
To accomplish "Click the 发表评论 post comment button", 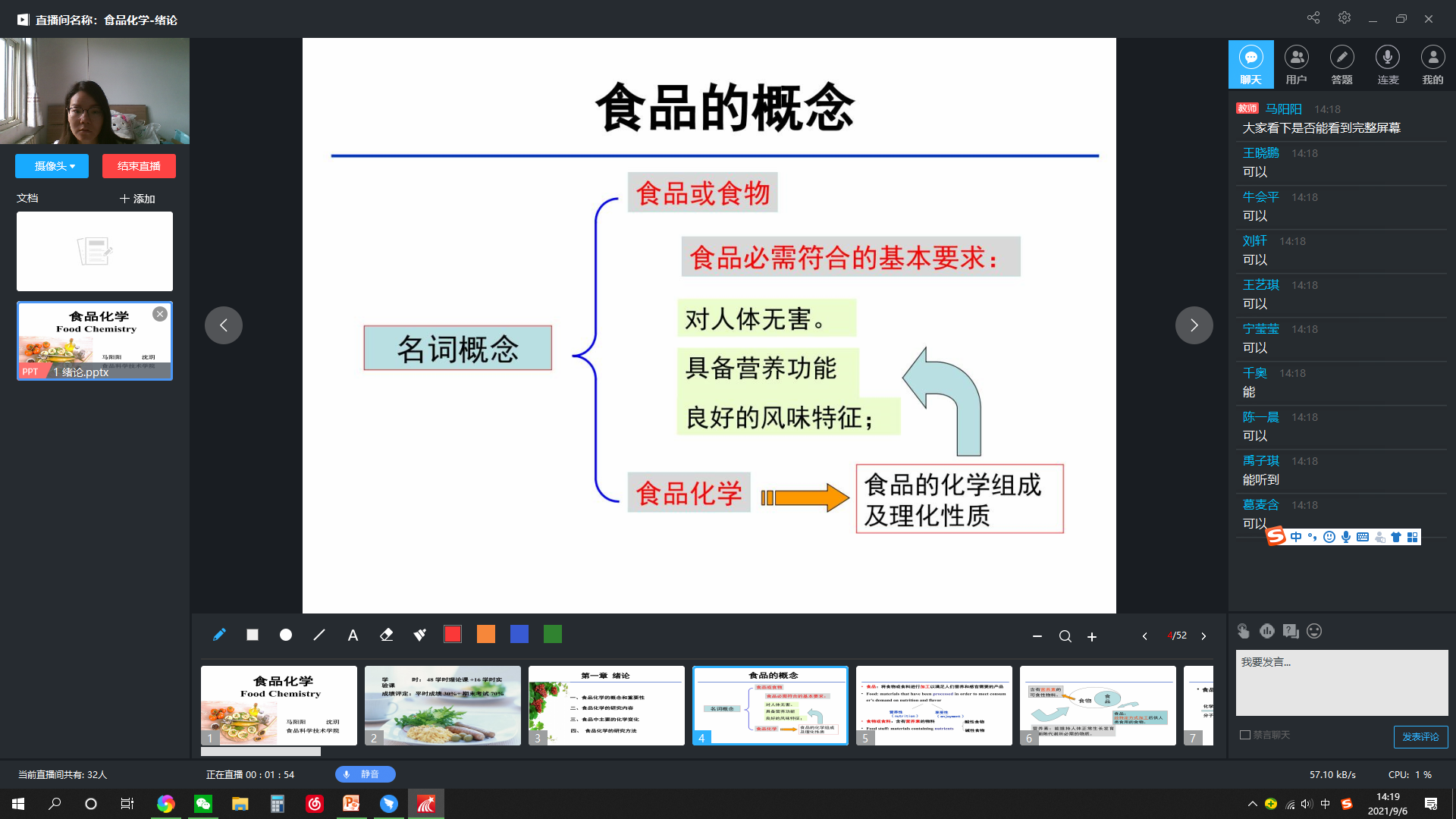I will (x=1420, y=736).
